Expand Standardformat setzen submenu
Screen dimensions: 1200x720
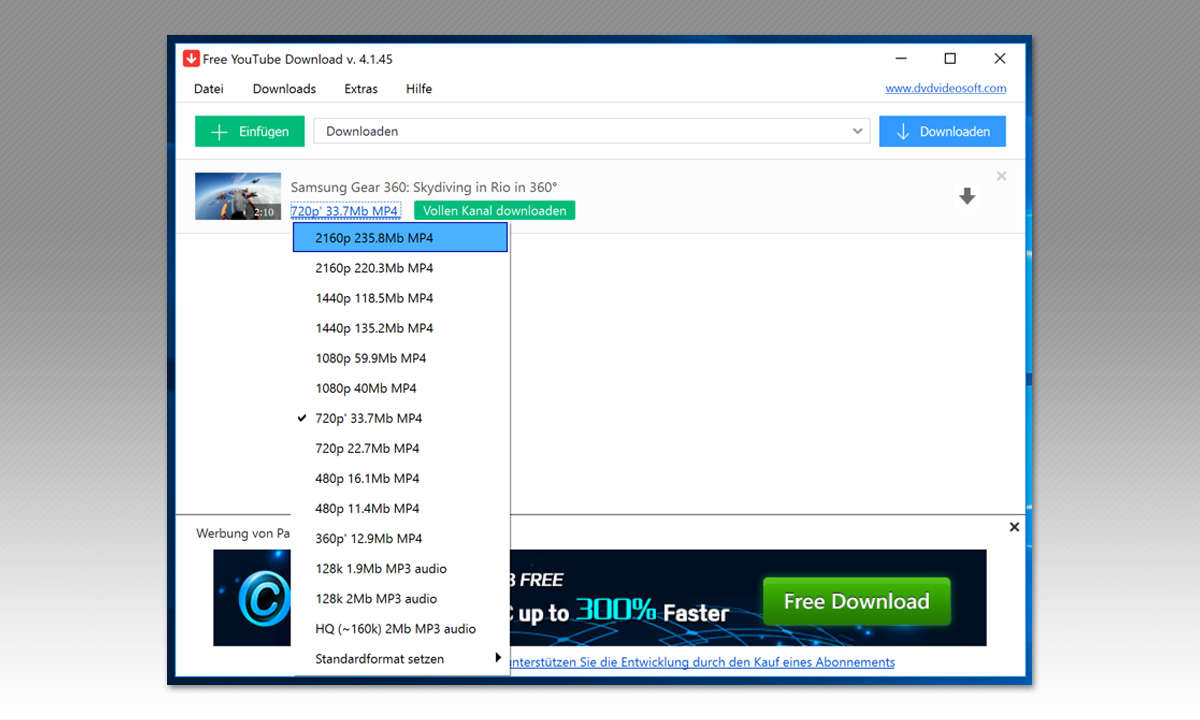(401, 658)
